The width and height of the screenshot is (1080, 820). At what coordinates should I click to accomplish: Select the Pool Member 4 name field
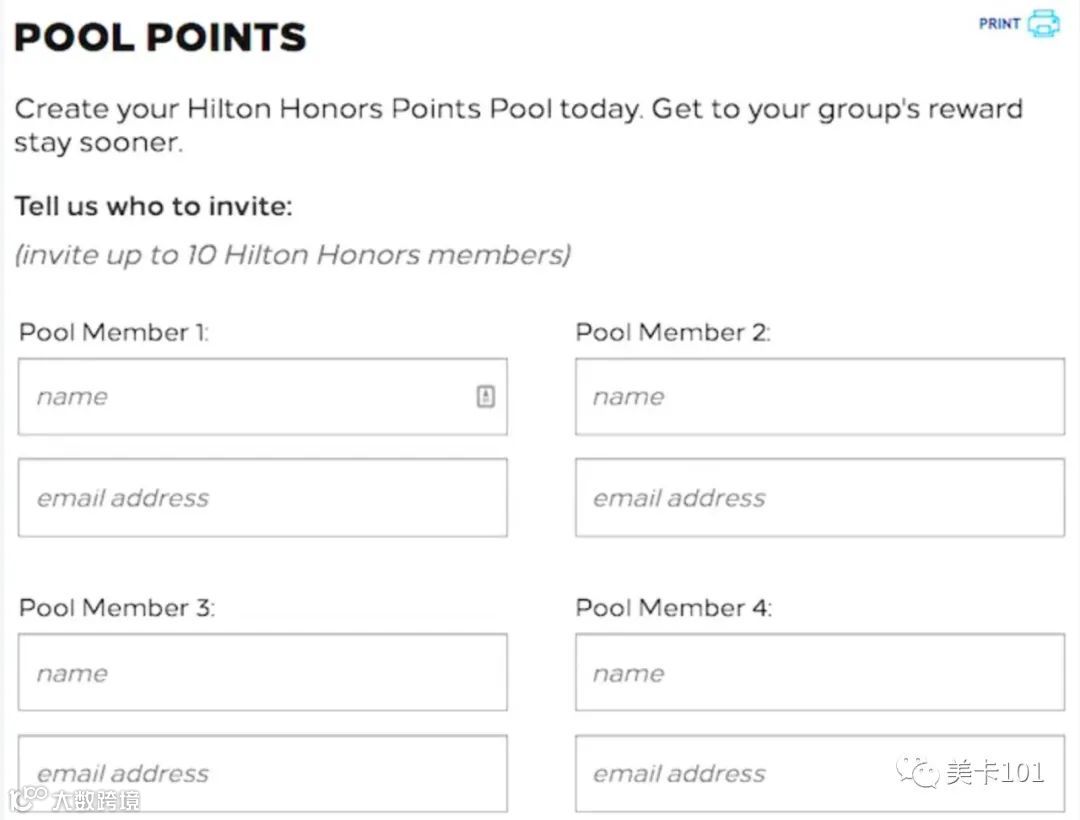(x=819, y=673)
